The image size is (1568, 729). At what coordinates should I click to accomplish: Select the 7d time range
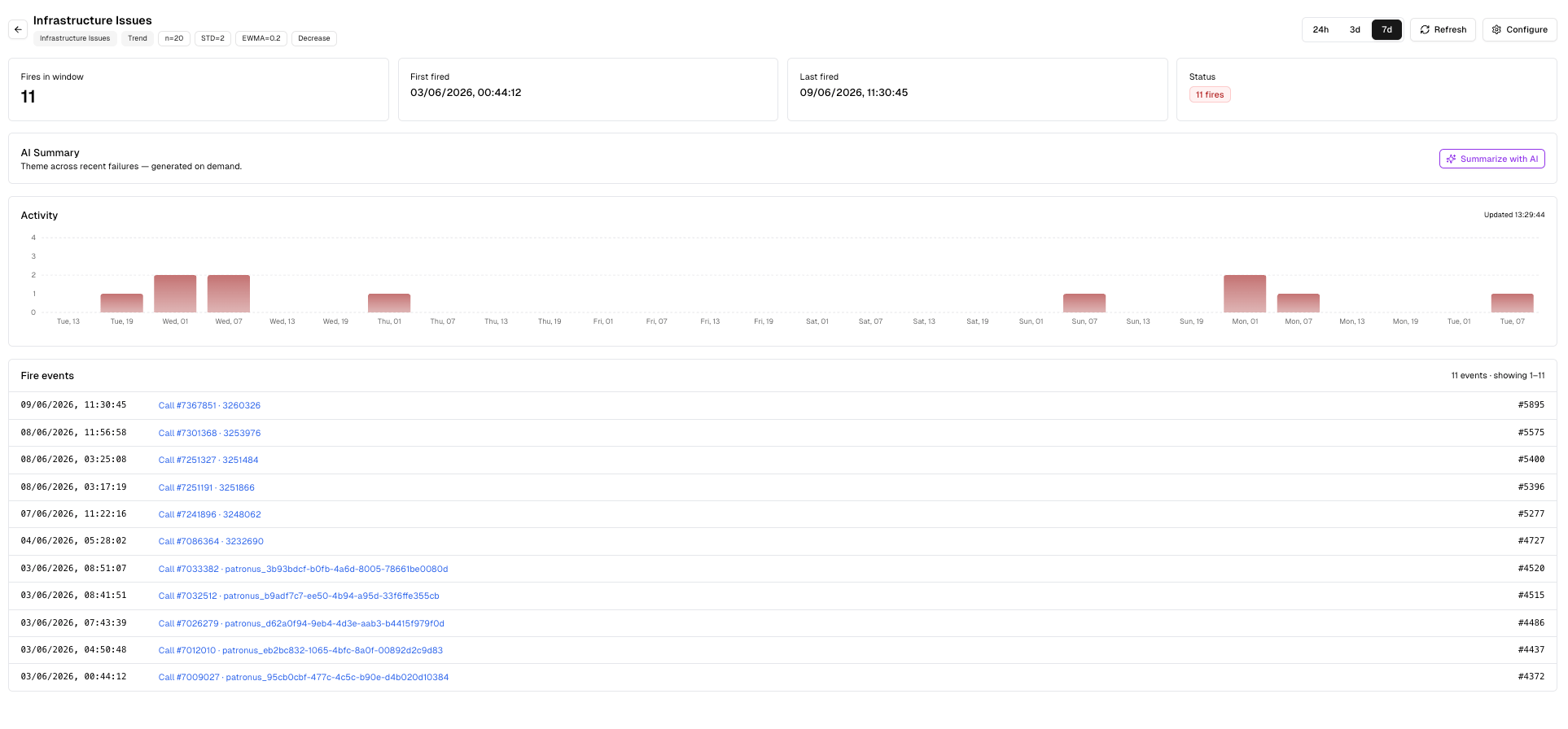1386,30
